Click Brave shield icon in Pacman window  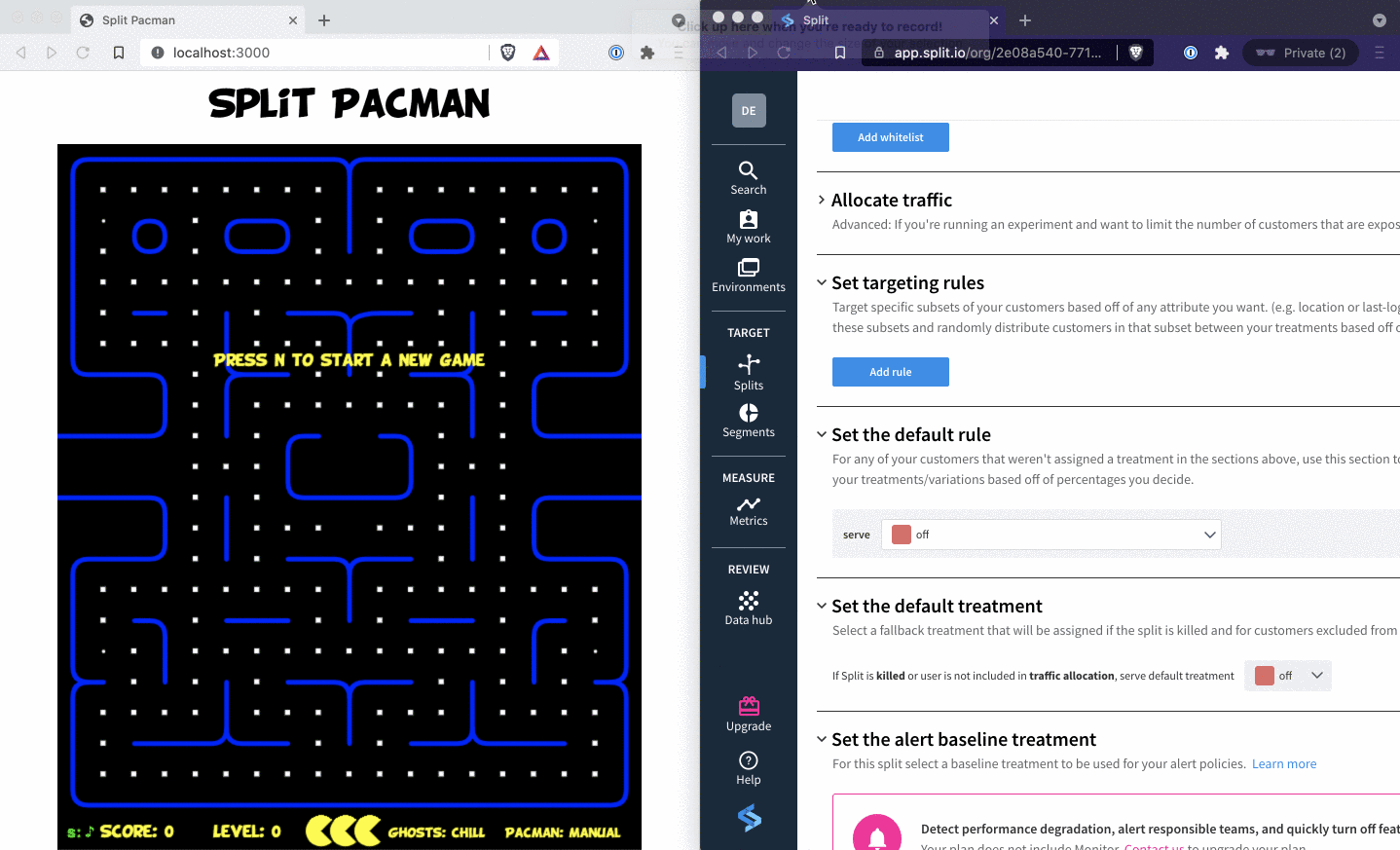click(x=508, y=53)
